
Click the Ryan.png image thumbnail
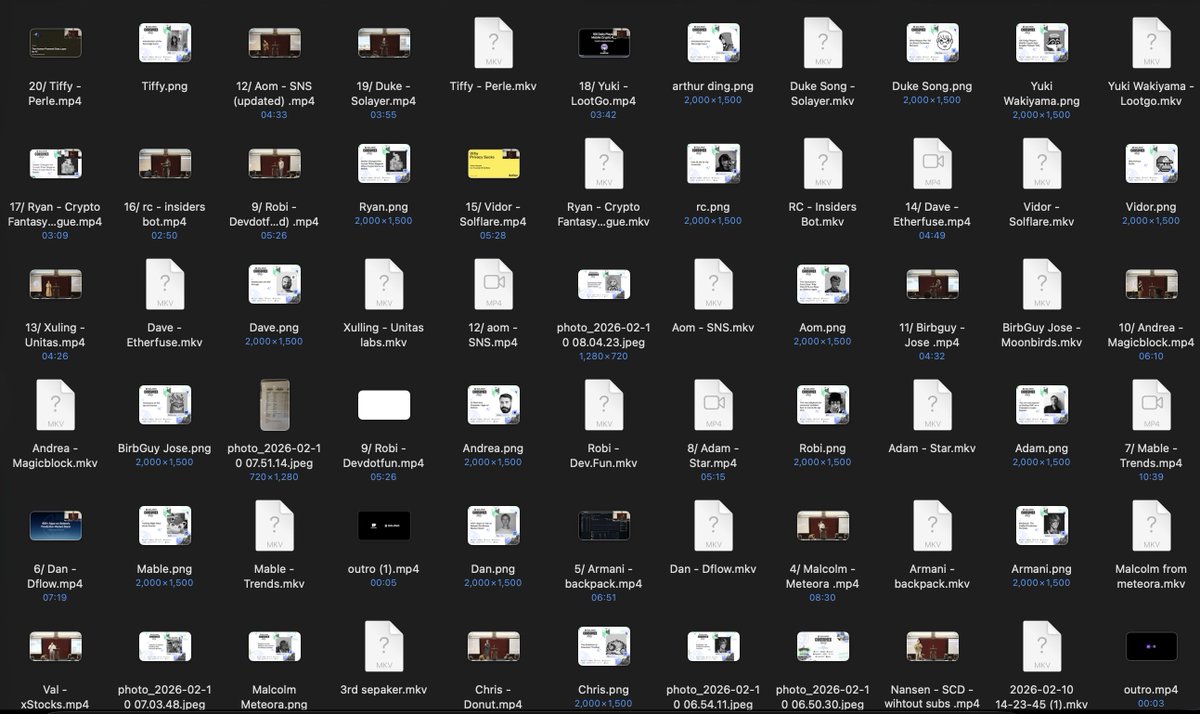pyautogui.click(x=384, y=164)
